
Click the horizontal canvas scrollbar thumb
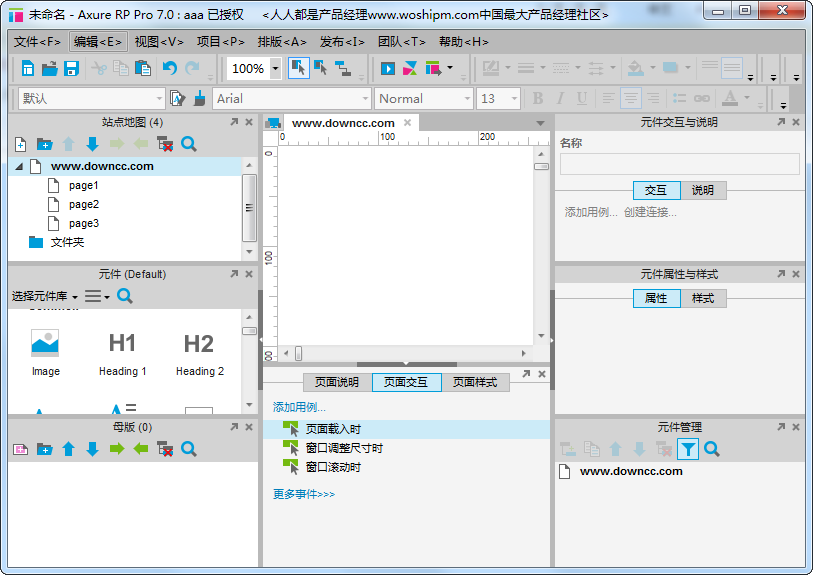(298, 353)
